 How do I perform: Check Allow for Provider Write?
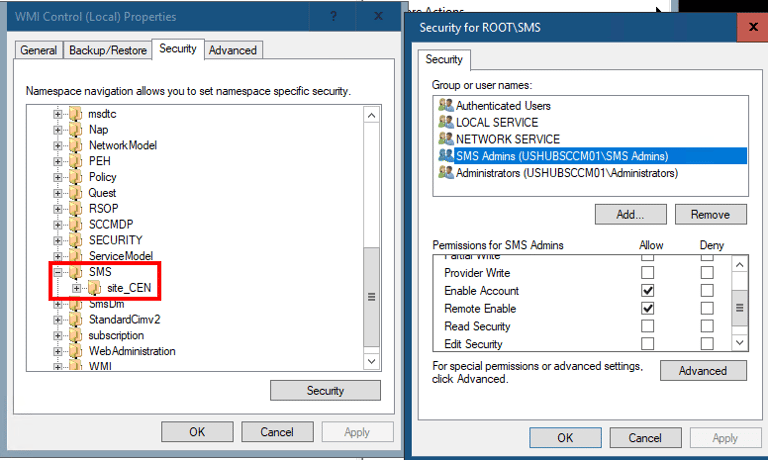[648, 272]
